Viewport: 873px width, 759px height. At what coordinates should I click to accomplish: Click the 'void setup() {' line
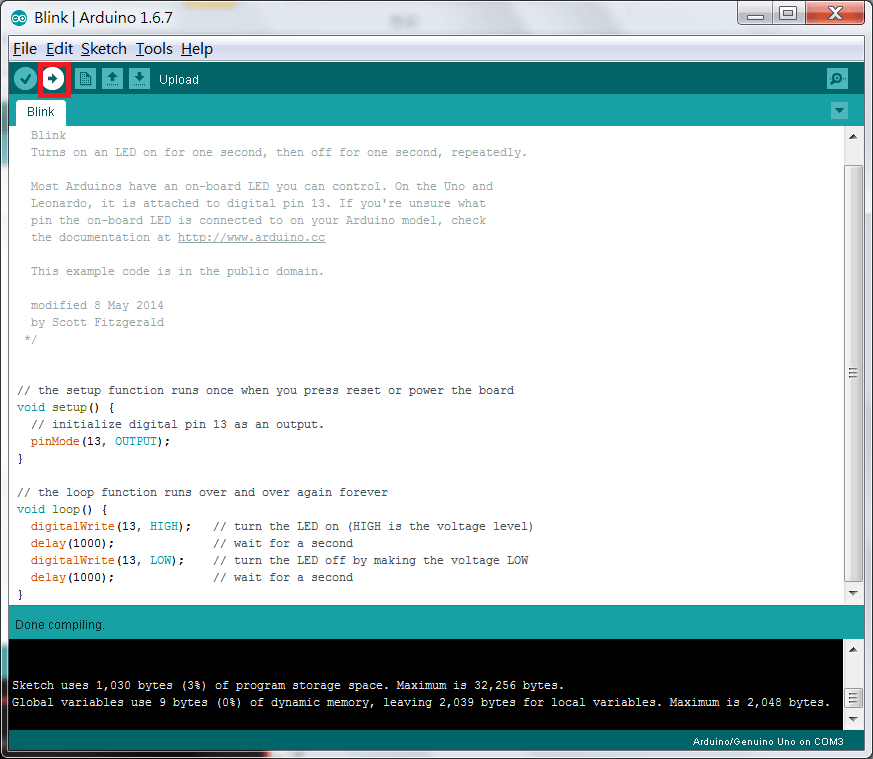(66, 408)
